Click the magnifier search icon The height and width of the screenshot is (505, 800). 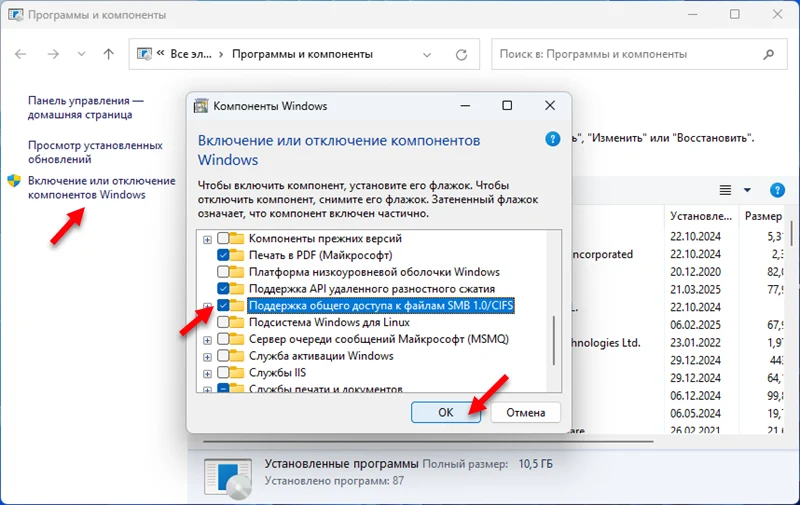coord(769,54)
